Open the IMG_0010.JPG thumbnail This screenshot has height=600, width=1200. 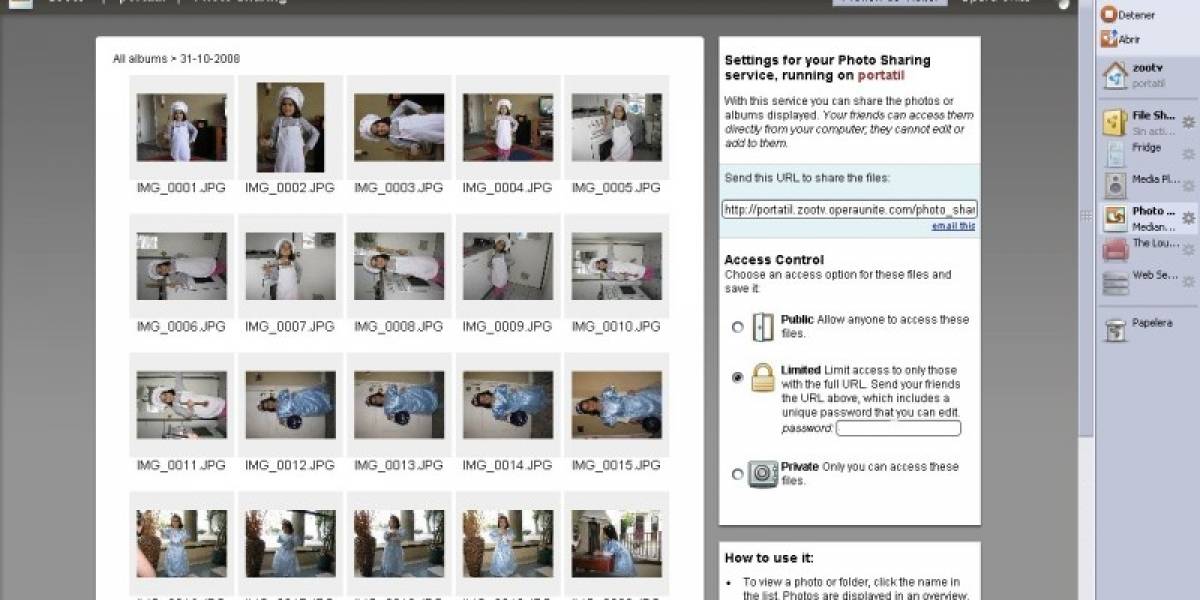click(617, 267)
